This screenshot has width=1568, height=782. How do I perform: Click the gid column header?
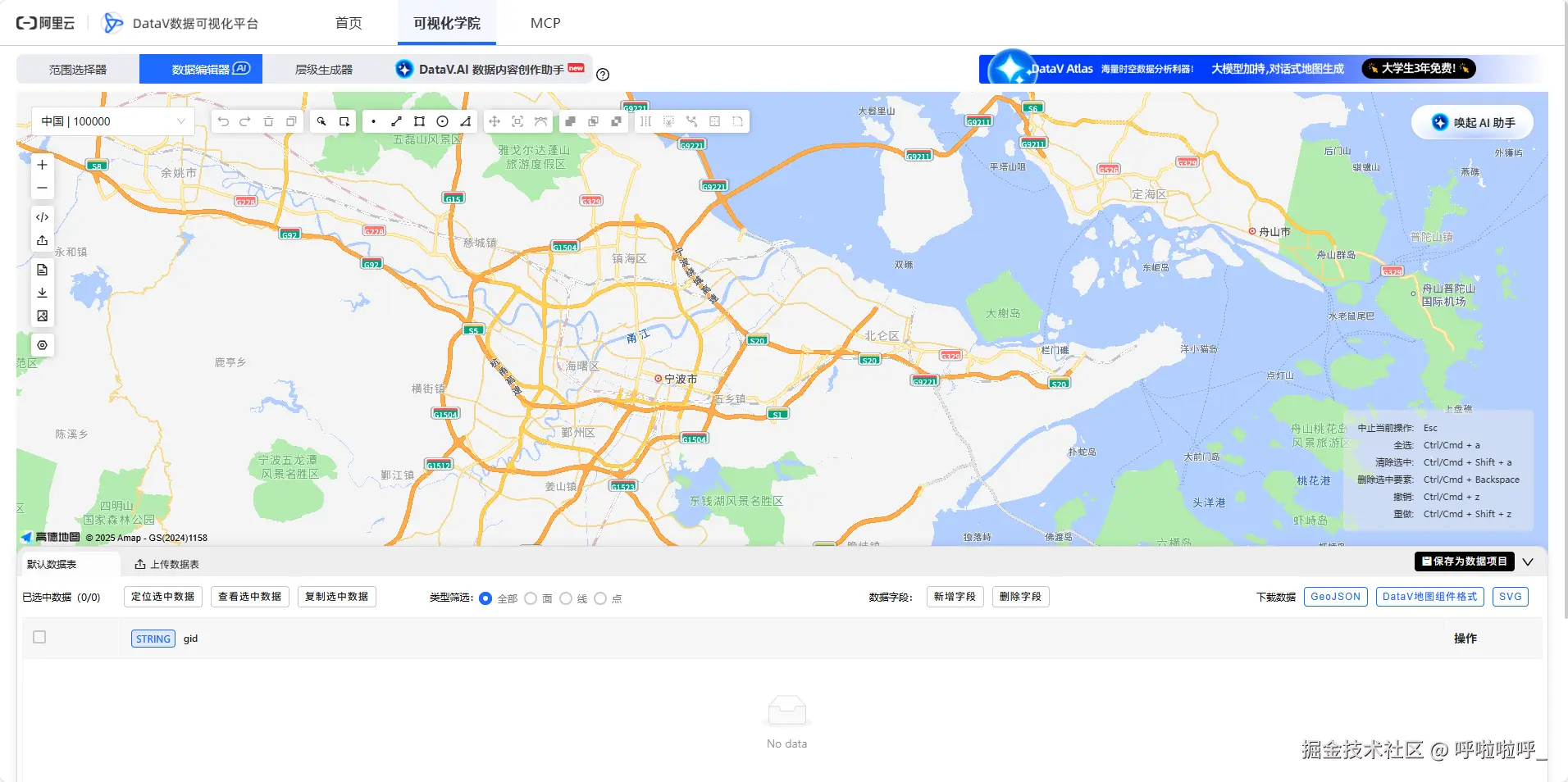click(190, 639)
